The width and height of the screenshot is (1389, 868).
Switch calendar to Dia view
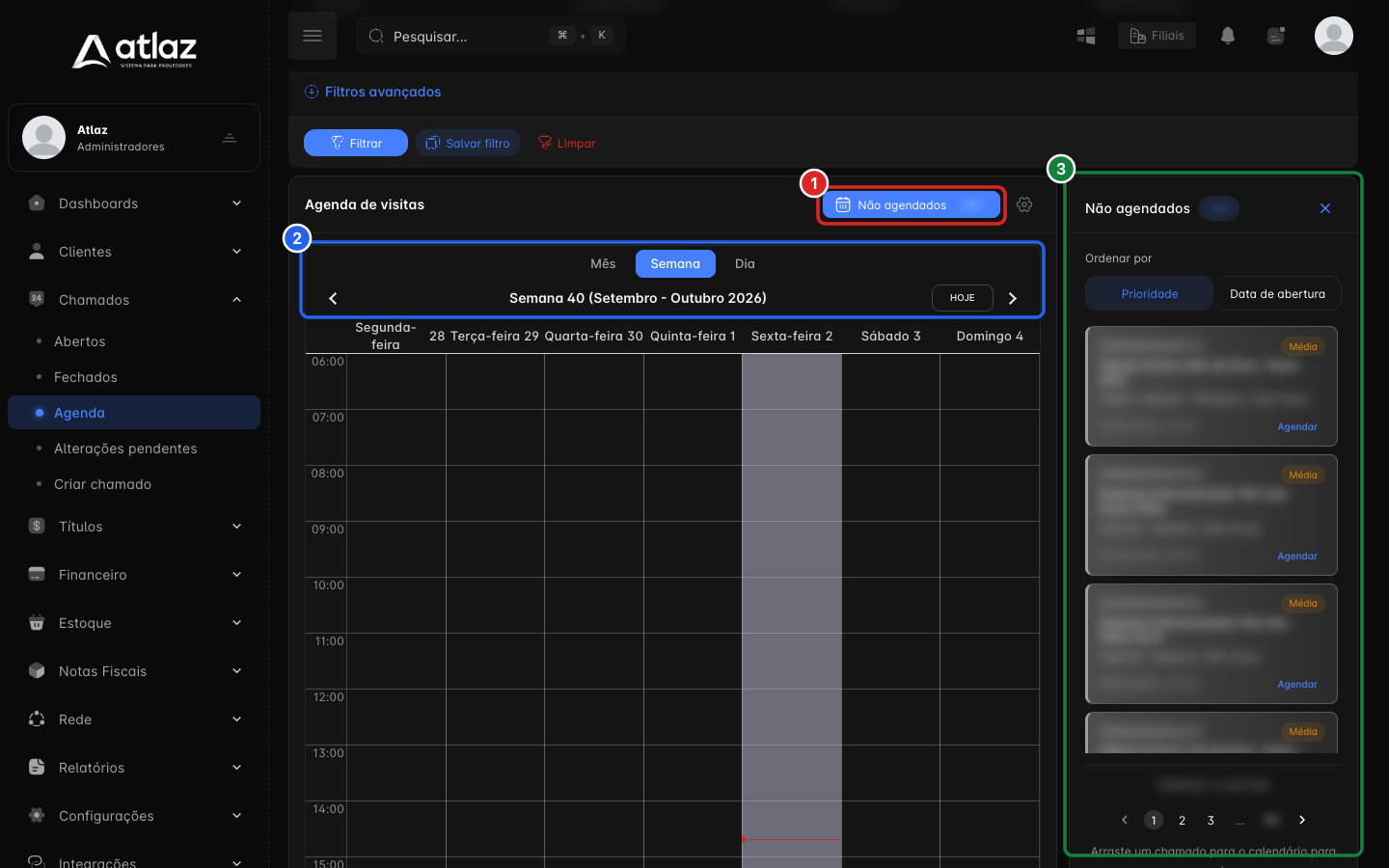point(745,263)
